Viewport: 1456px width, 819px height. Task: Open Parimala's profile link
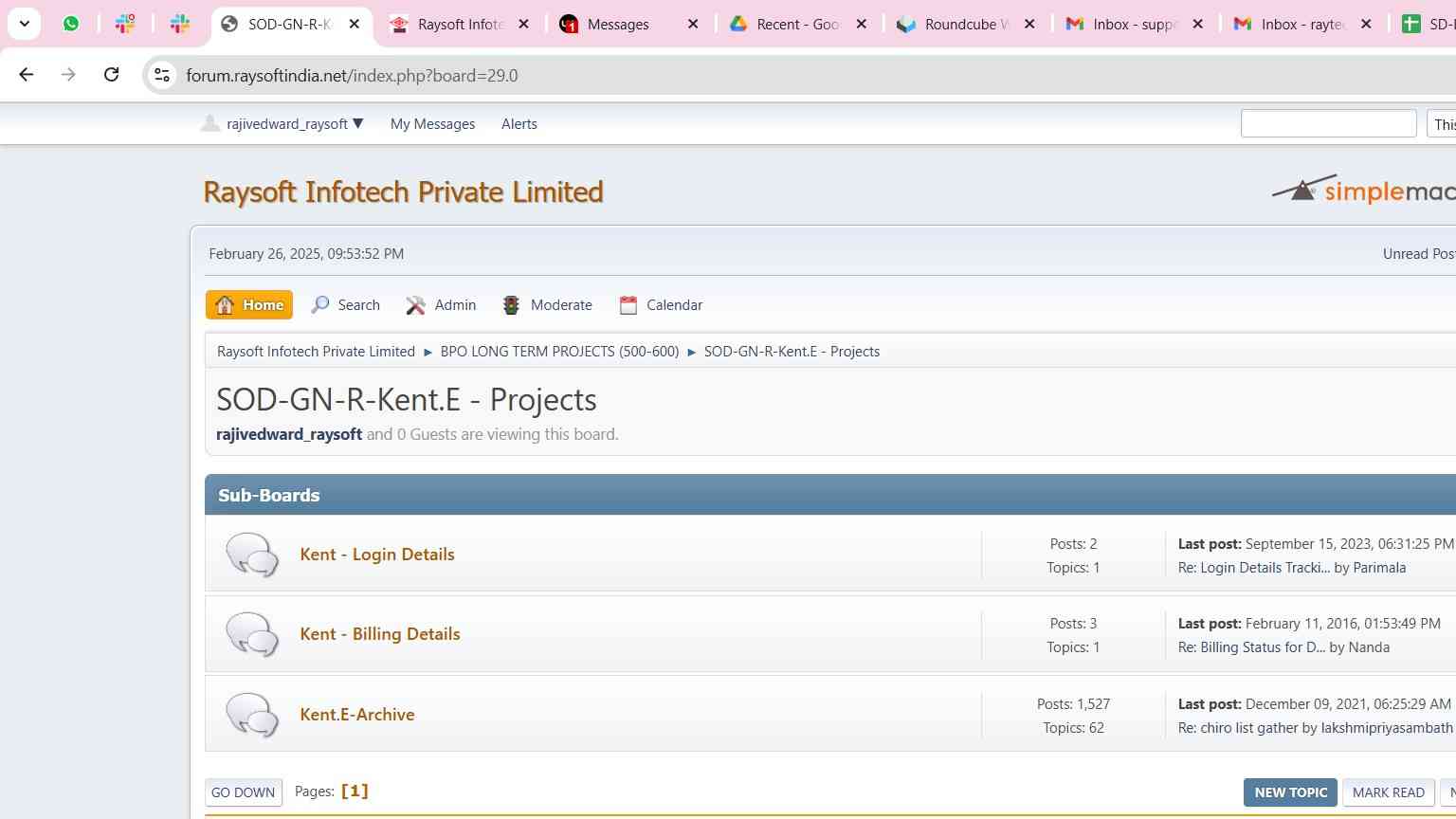pos(1379,568)
